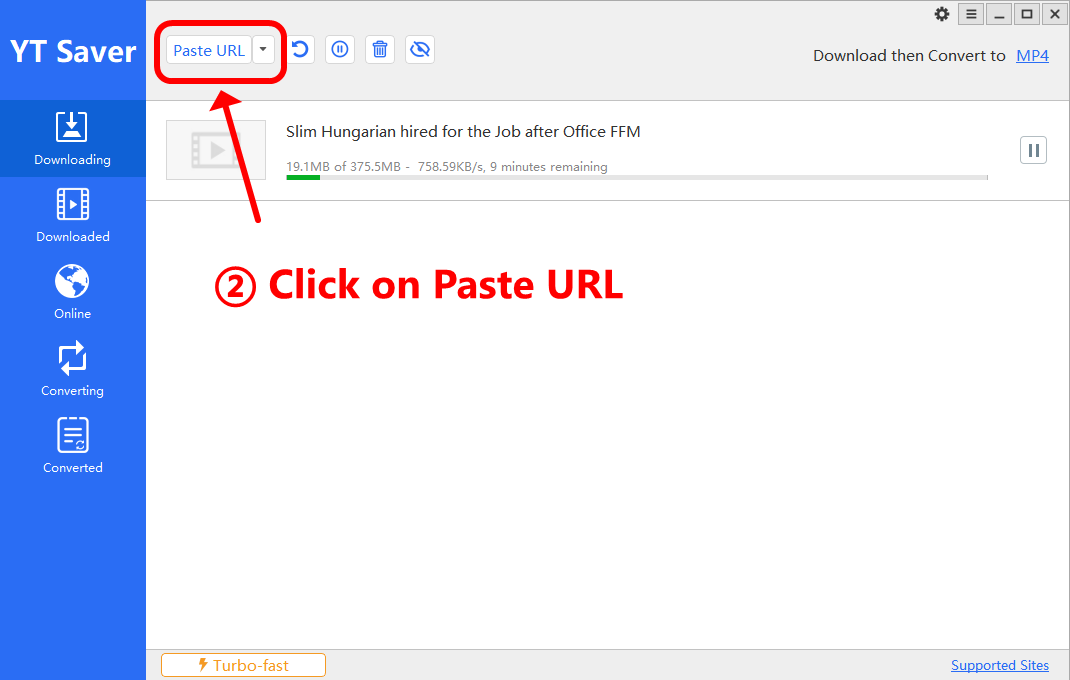Open the Supported Sites link
Screen dimensions: 1070x680
pyautogui.click(x=1000, y=666)
